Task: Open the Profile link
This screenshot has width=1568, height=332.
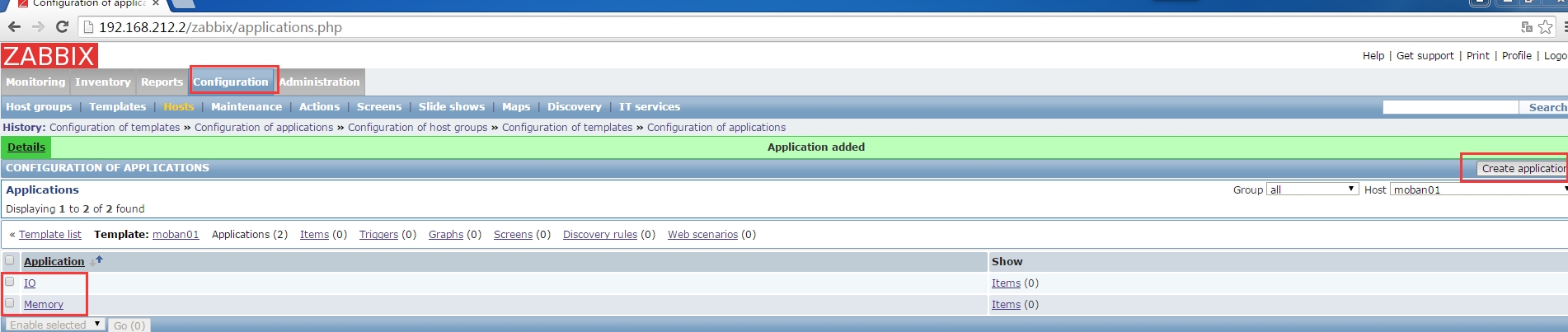Action: (1517, 55)
